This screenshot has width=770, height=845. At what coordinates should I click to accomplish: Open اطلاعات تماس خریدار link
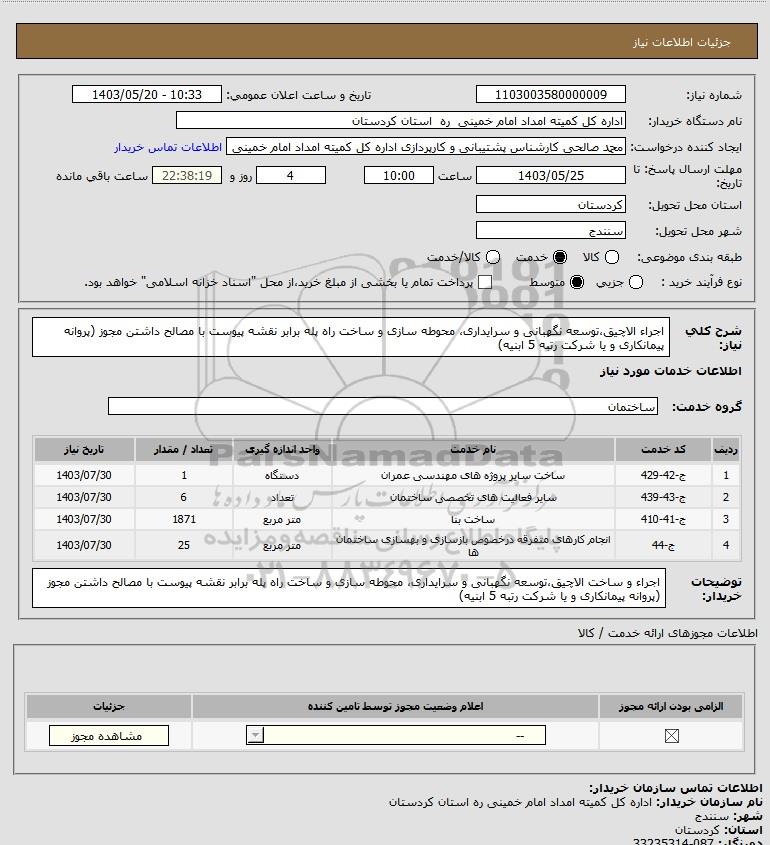[168, 147]
